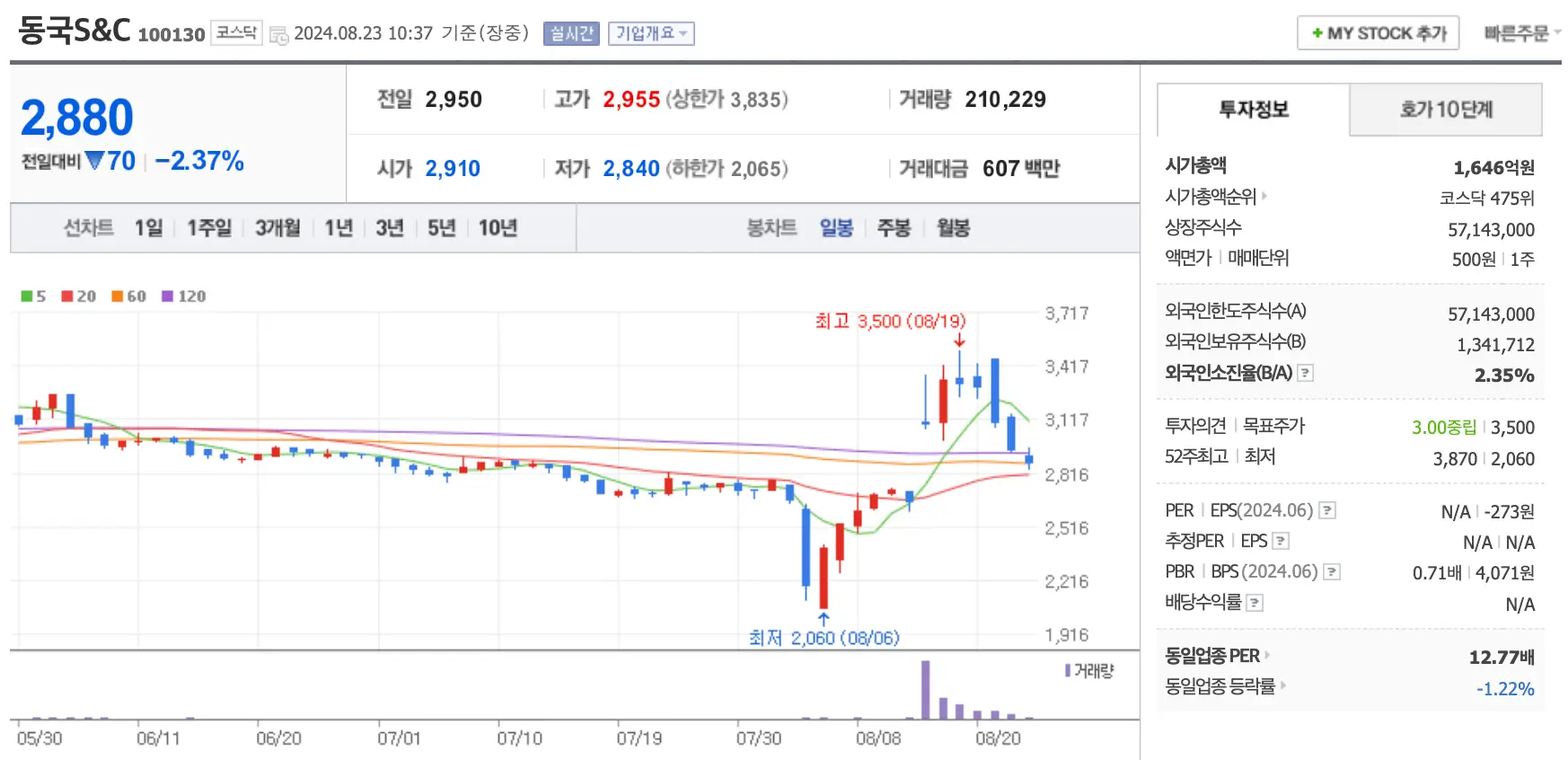Click the 07/10 date label on chart axis

pyautogui.click(x=519, y=738)
